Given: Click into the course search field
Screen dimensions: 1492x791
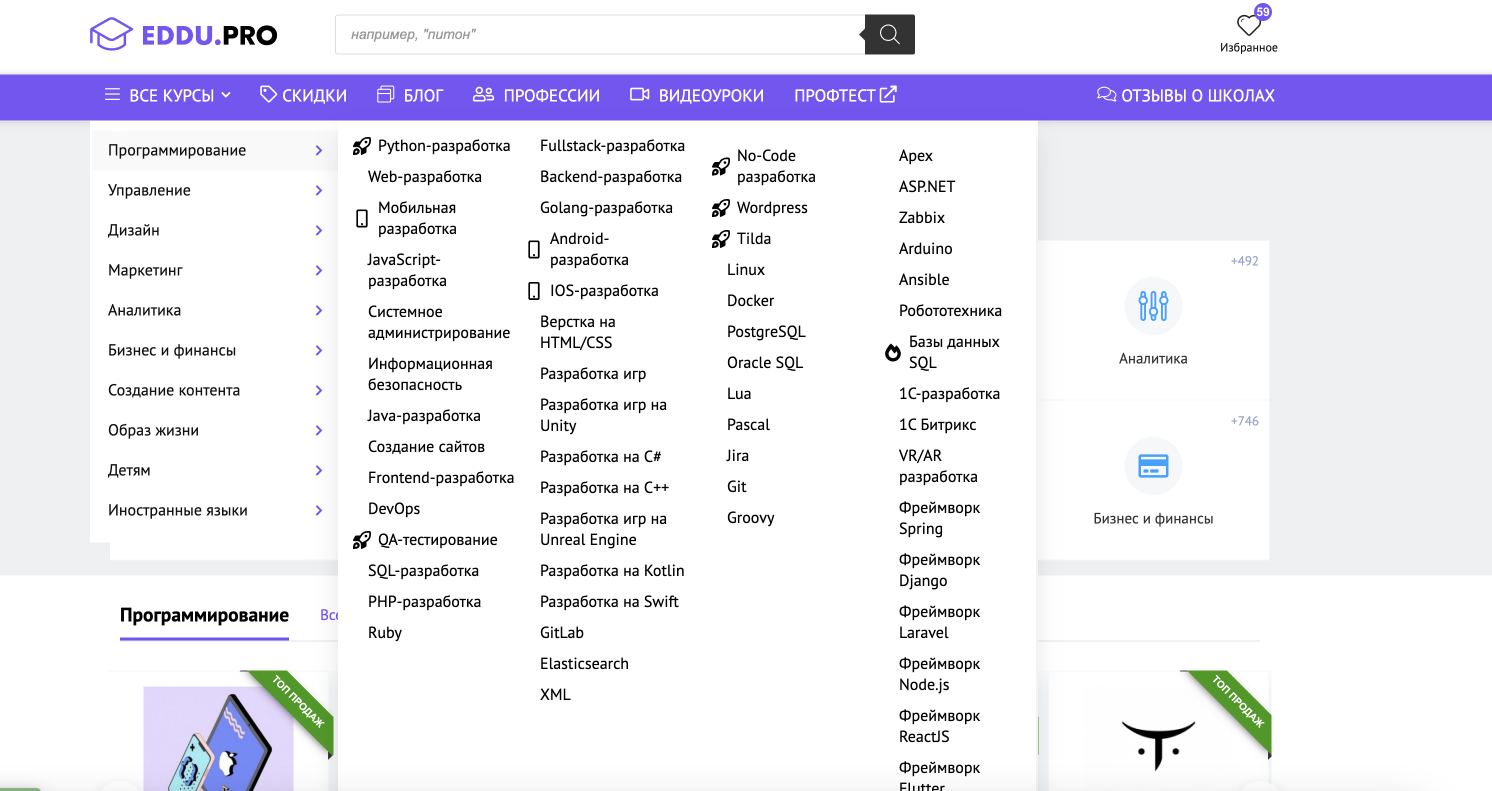Looking at the screenshot, I should pyautogui.click(x=600, y=35).
